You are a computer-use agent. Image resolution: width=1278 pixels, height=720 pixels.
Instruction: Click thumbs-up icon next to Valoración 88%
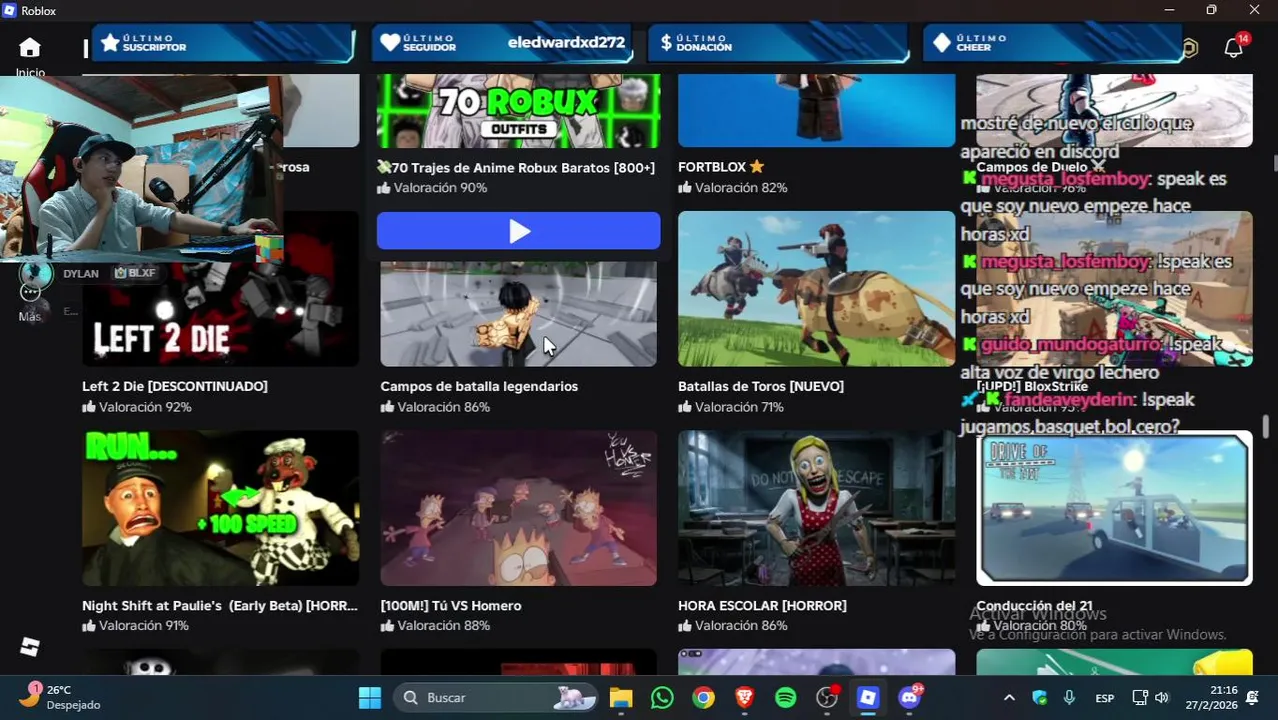[387, 626]
